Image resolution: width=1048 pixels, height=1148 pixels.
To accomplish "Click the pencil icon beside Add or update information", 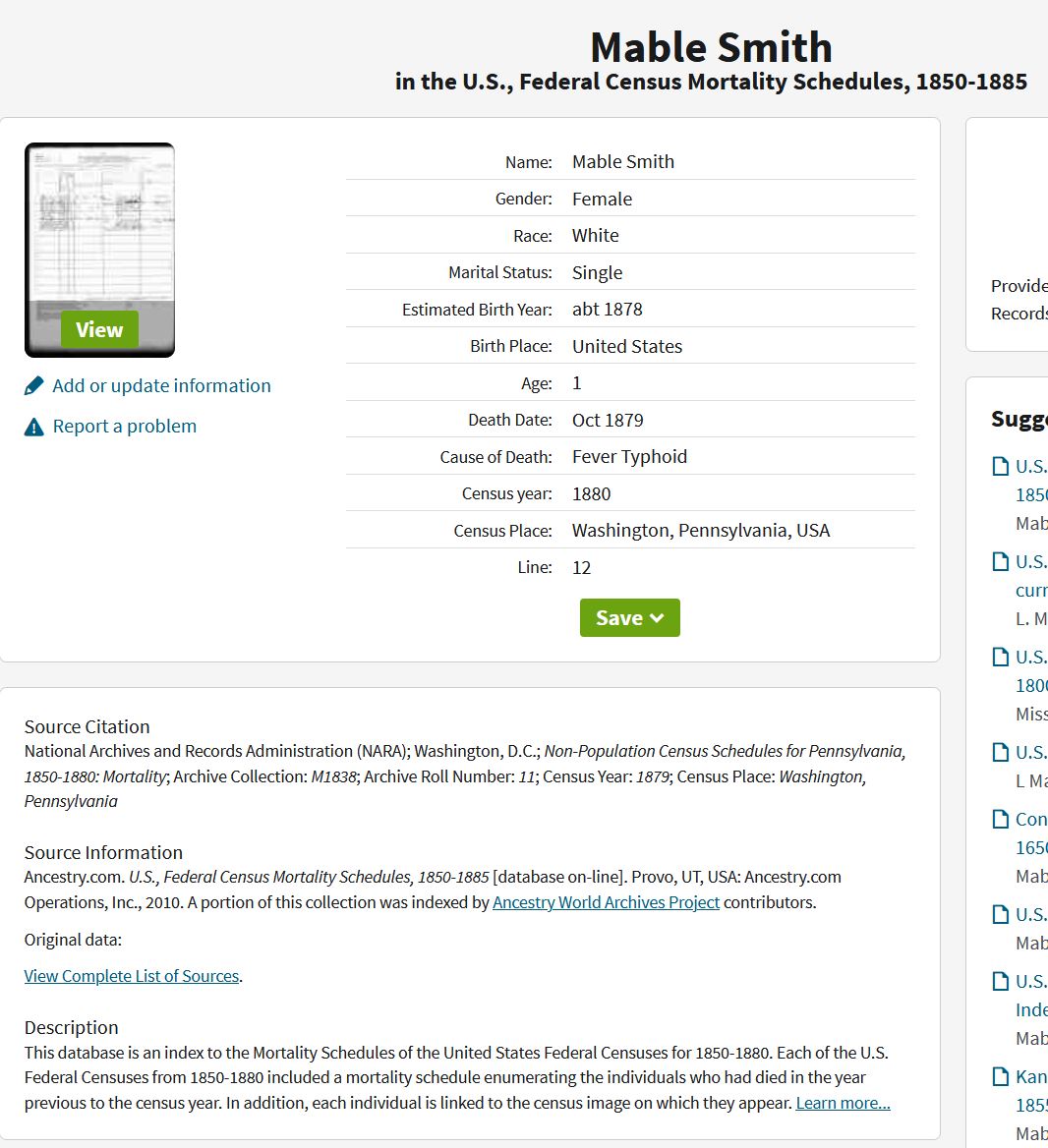I will tap(33, 386).
